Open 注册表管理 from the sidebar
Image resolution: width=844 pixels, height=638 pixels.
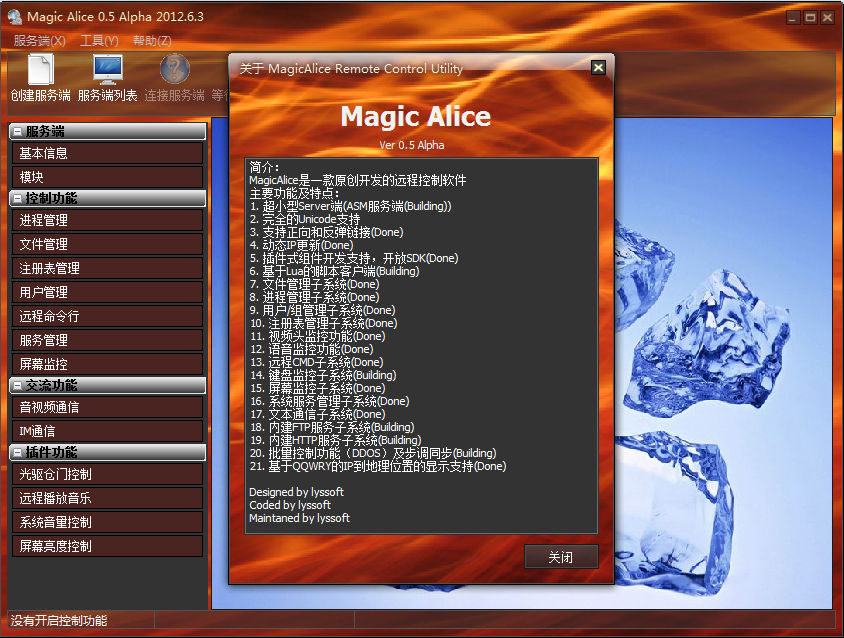pyautogui.click(x=108, y=268)
